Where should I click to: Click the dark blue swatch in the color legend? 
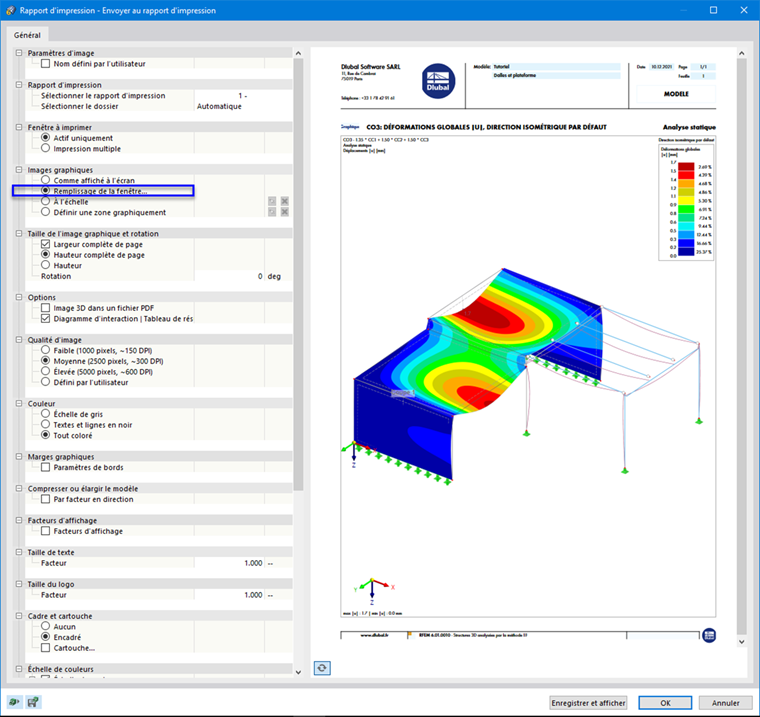coord(686,252)
